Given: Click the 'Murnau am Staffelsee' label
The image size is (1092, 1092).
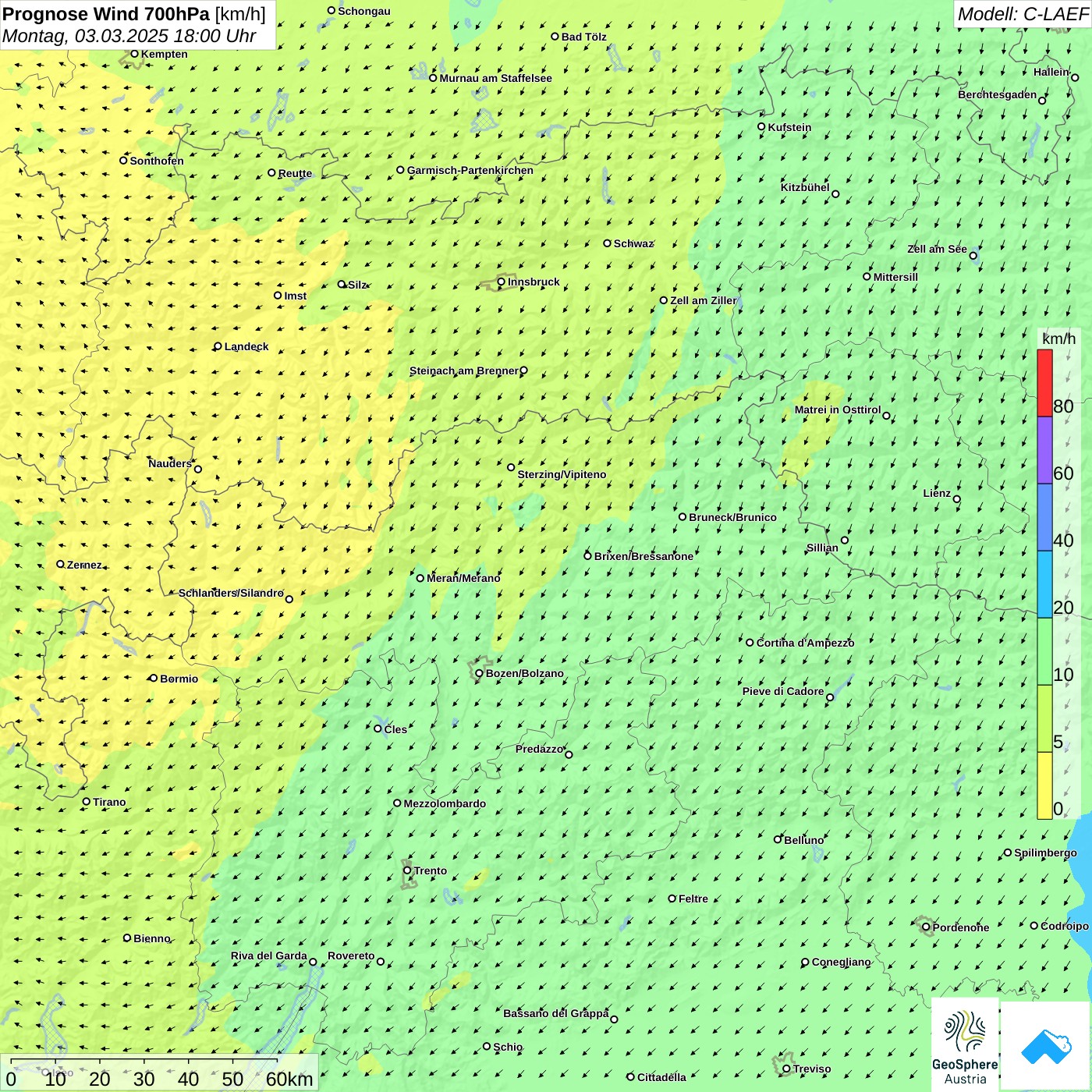Looking at the screenshot, I should 495,78.
